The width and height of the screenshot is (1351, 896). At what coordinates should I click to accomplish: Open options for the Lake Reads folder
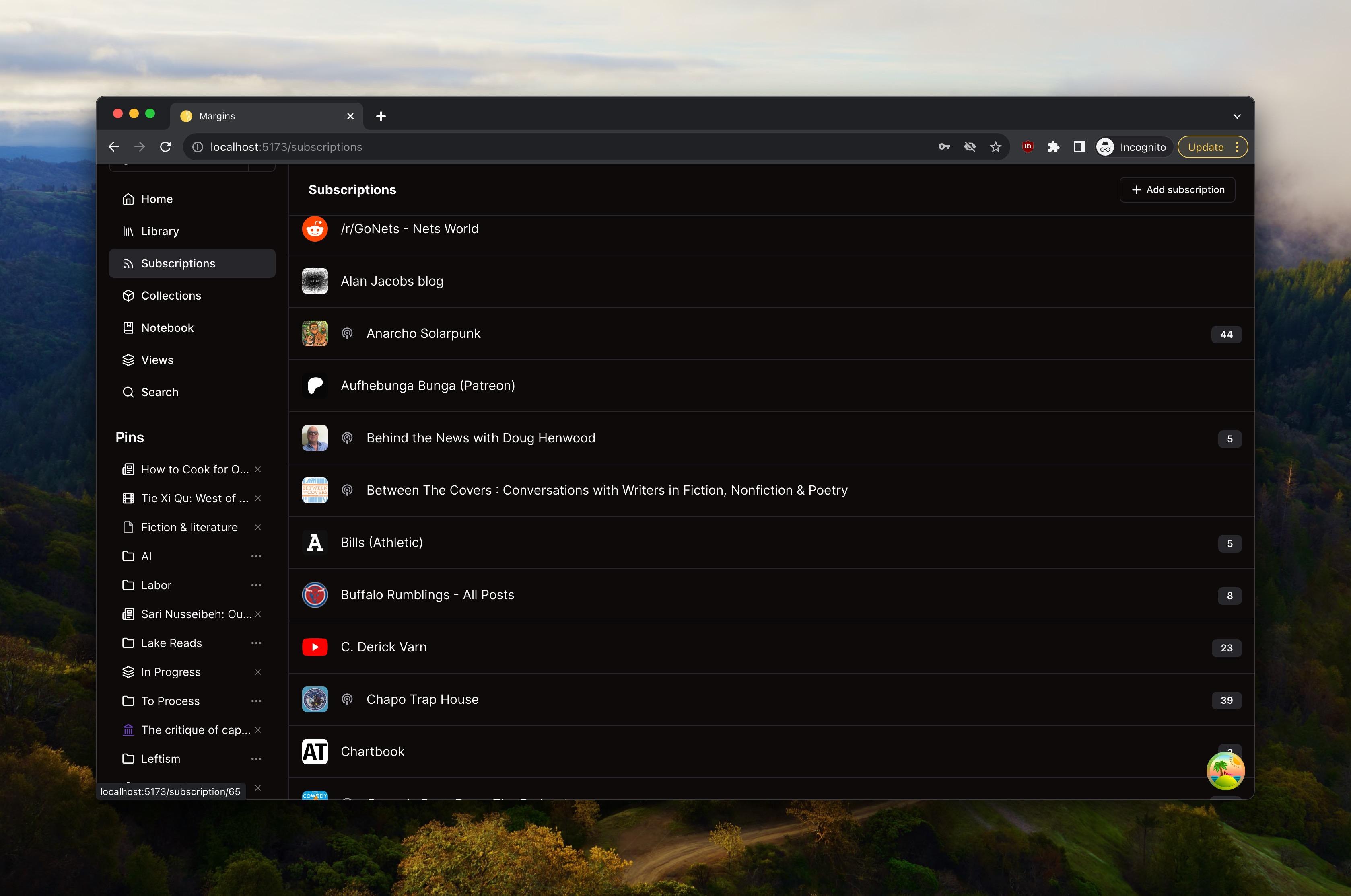coord(256,643)
